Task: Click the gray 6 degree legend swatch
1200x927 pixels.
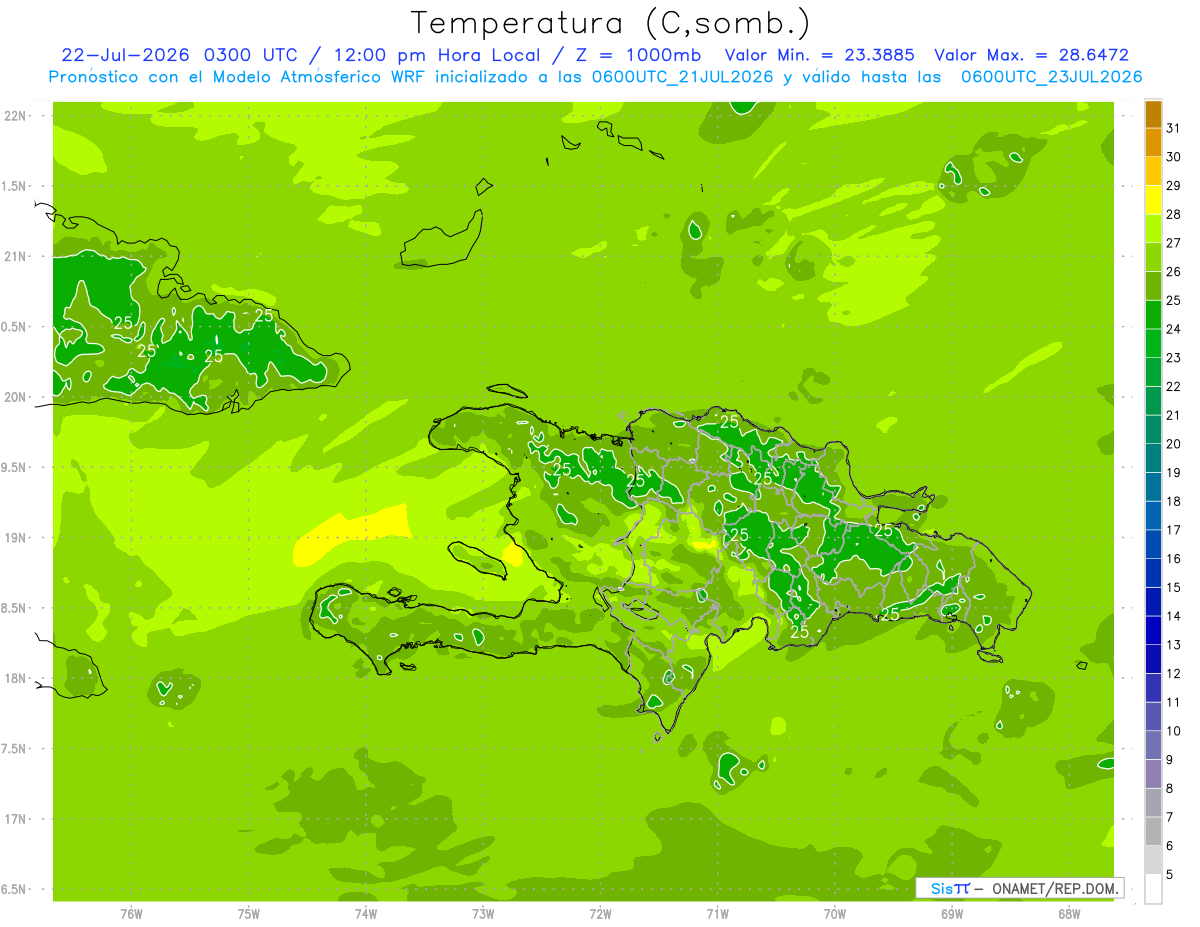Action: click(x=1153, y=832)
